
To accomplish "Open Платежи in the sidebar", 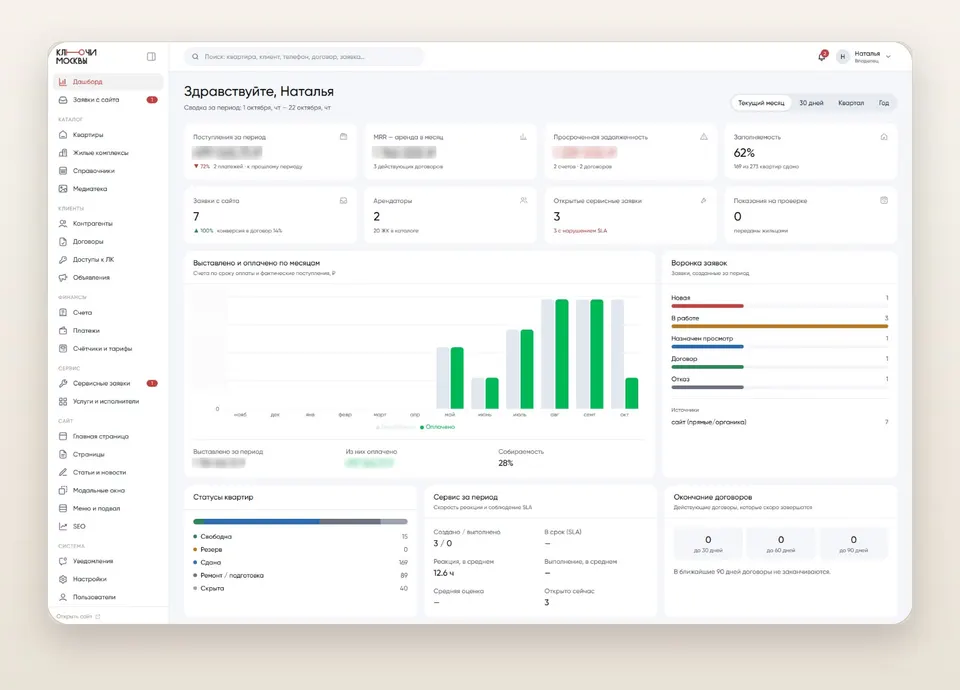I will point(108,331).
